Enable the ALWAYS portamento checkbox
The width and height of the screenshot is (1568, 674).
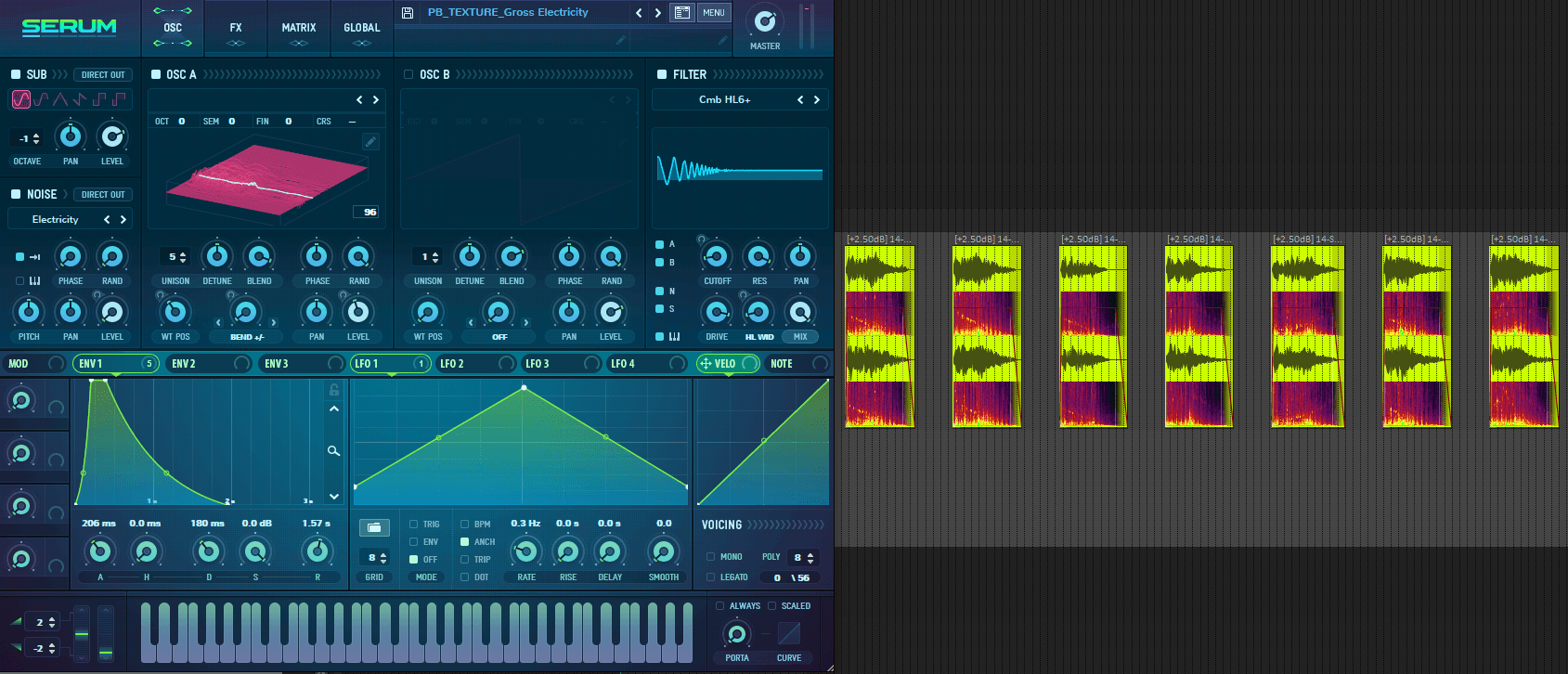tap(719, 606)
